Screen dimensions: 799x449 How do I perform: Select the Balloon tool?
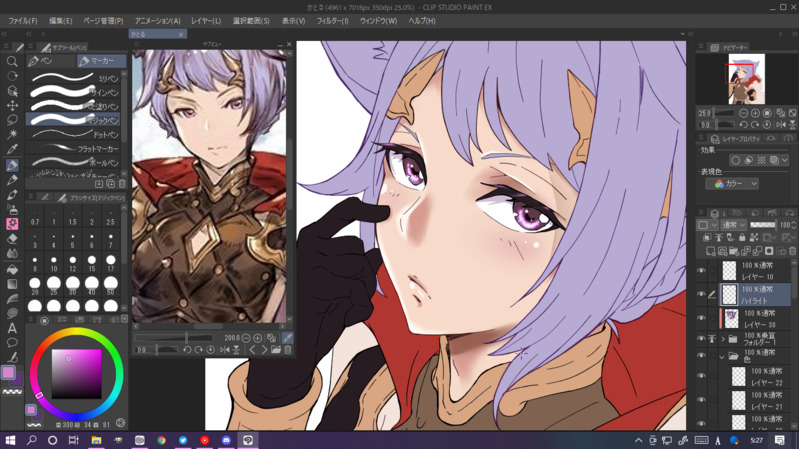(12, 342)
